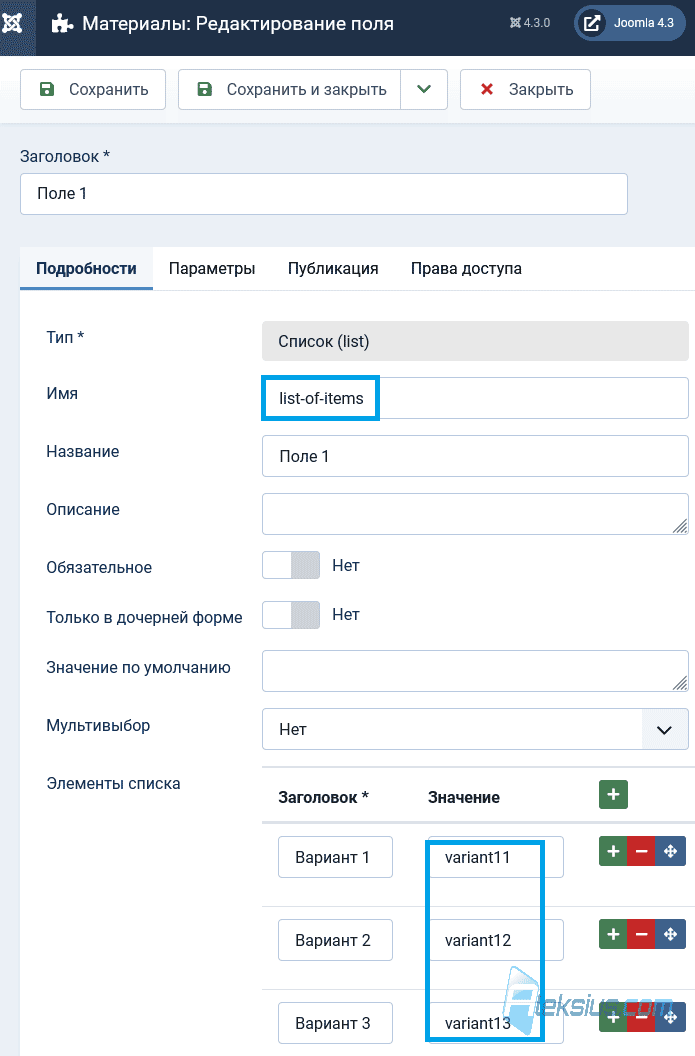Expand the save options dropdown arrow
Viewport: 695px width, 1056px height.
click(424, 90)
